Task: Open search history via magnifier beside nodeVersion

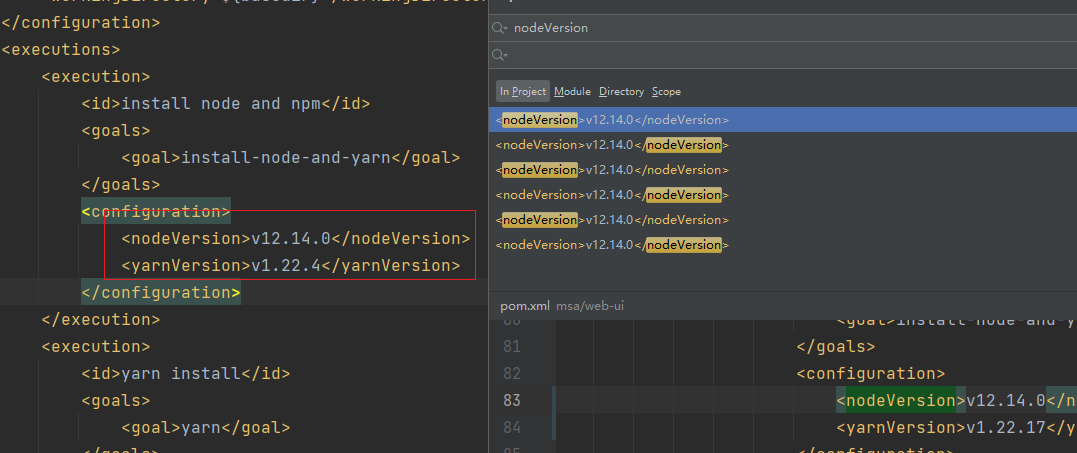Action: [499, 28]
